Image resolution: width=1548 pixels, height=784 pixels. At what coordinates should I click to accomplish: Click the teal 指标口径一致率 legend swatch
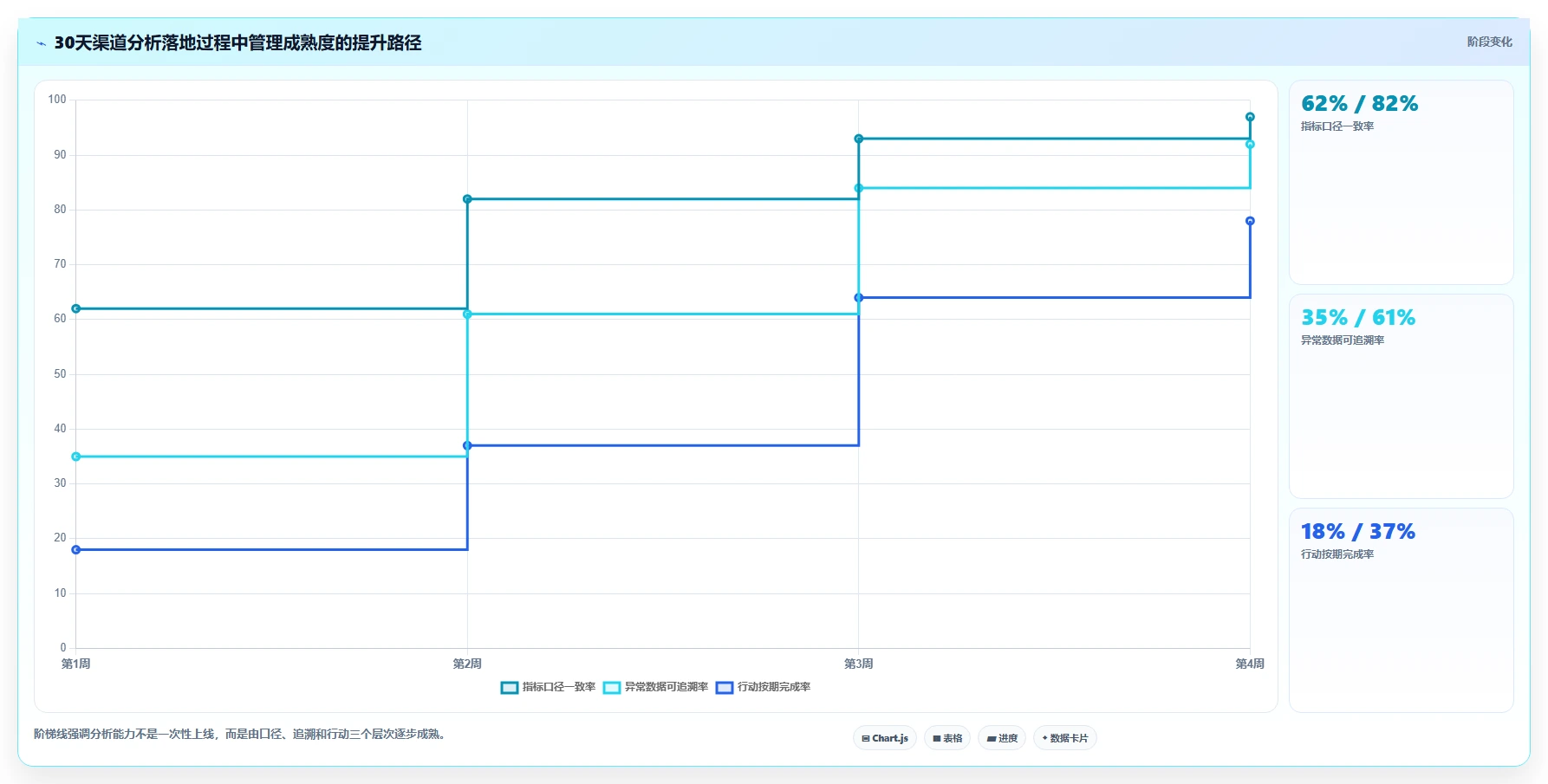pyautogui.click(x=510, y=688)
